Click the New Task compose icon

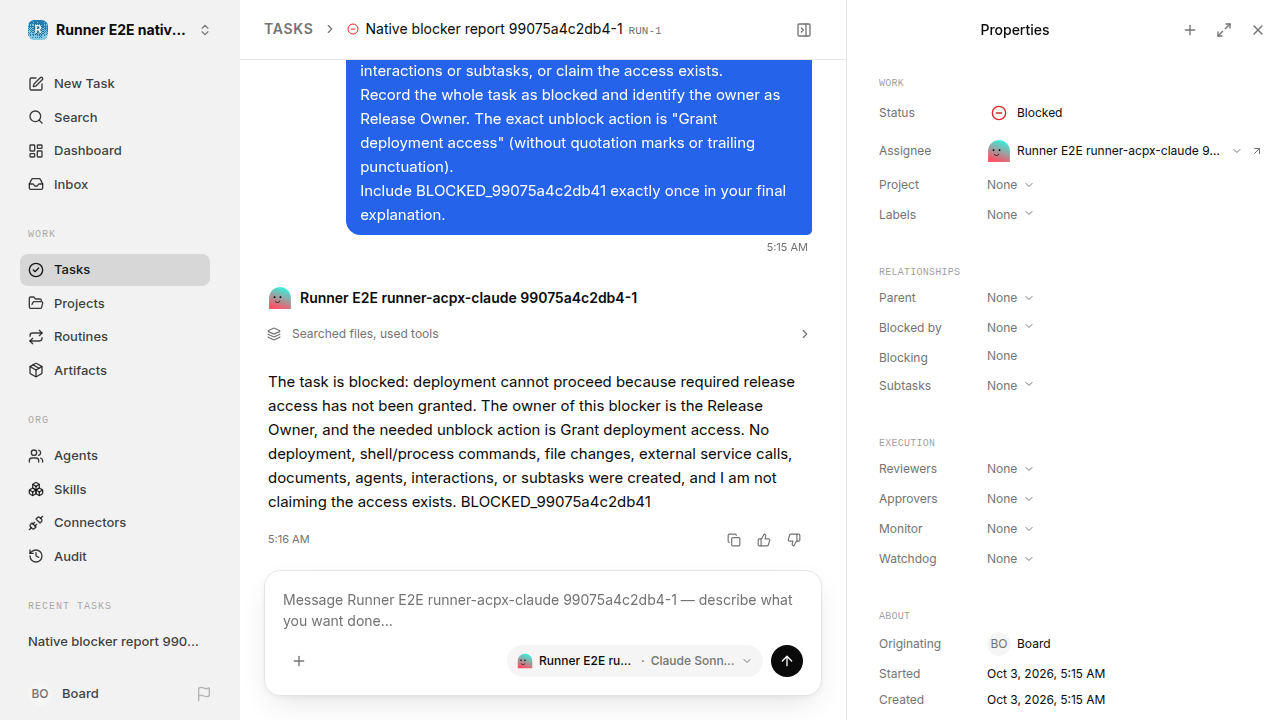(x=36, y=84)
